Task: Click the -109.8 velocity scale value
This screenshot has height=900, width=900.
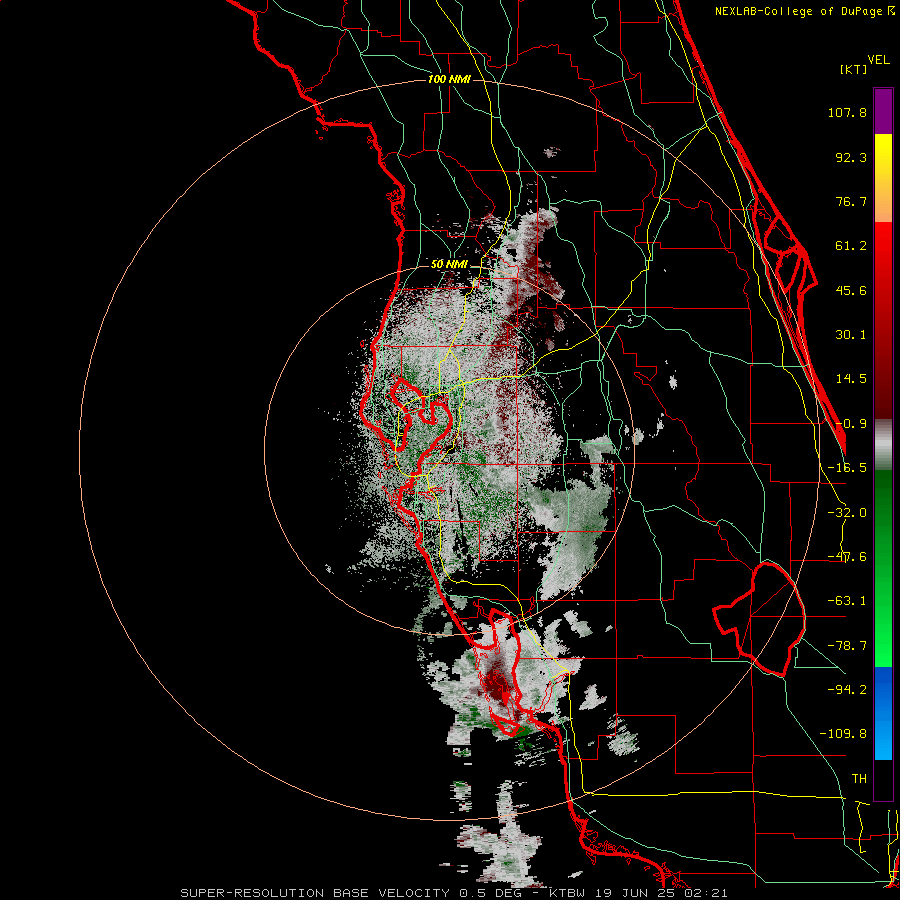Action: (843, 734)
